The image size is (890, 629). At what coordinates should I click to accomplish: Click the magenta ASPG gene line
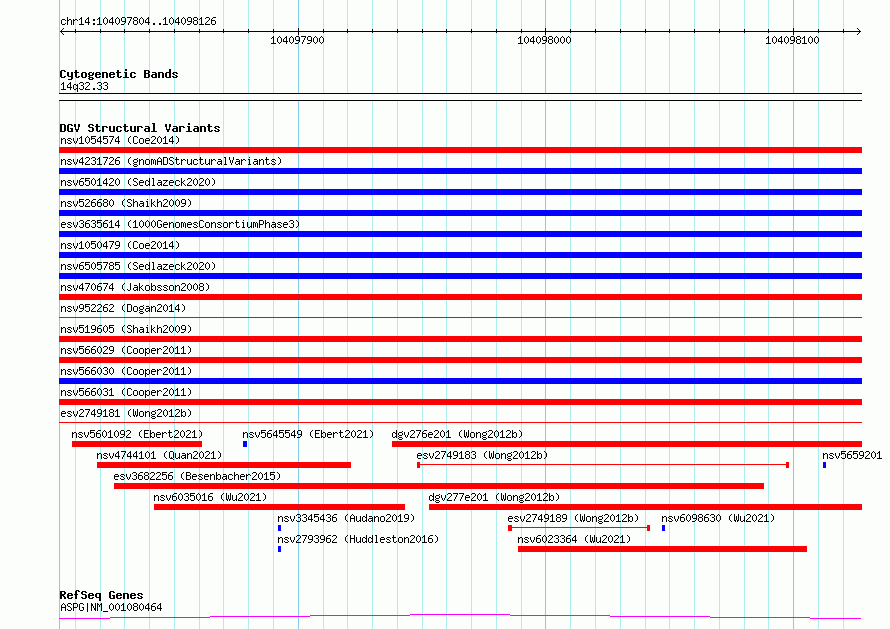[x=460, y=617]
